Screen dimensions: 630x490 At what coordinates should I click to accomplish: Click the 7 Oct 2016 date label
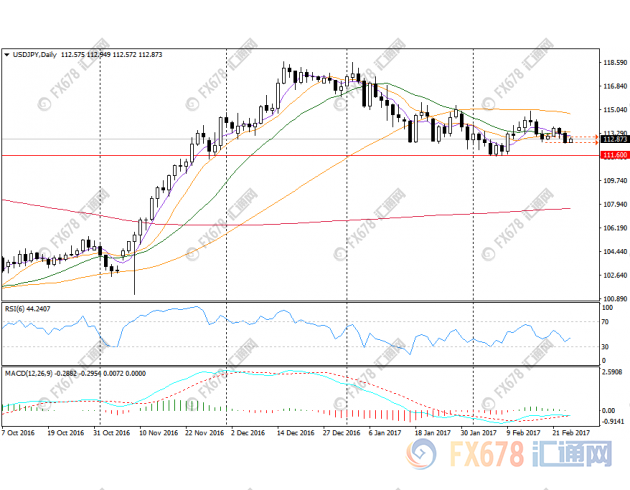pos(18,433)
